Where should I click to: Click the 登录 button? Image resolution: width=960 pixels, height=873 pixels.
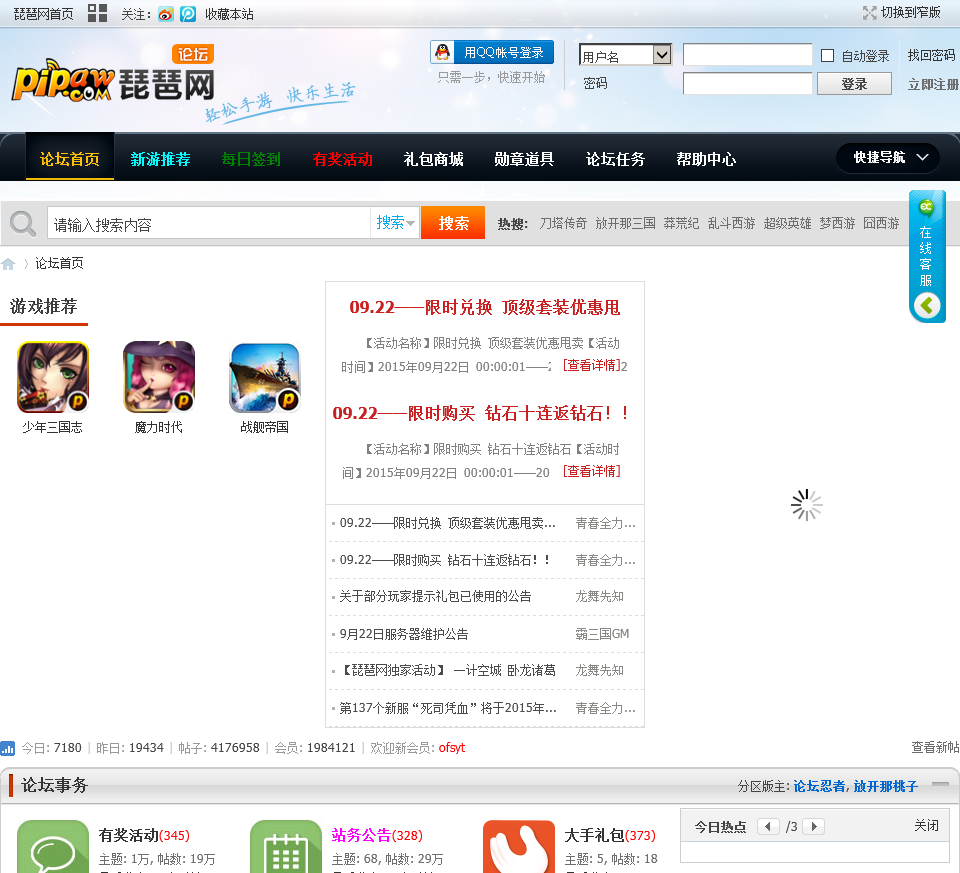pos(854,84)
